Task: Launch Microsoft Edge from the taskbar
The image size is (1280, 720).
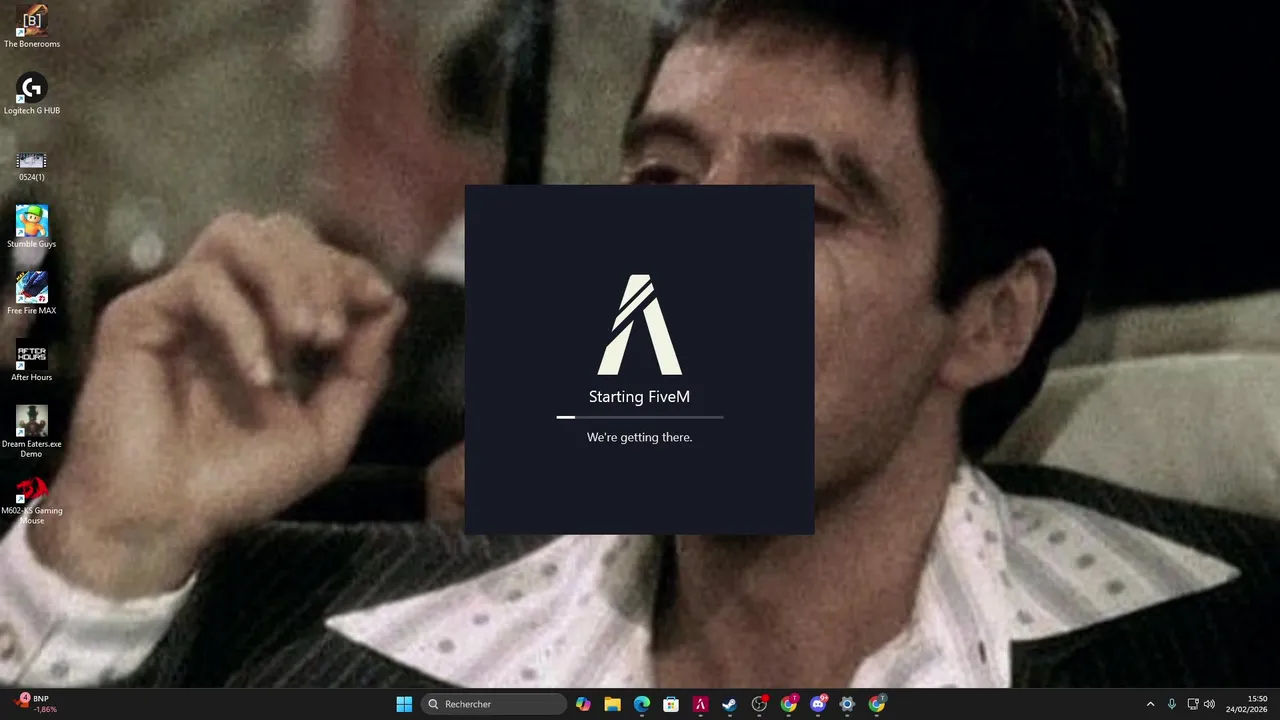Action: tap(642, 704)
